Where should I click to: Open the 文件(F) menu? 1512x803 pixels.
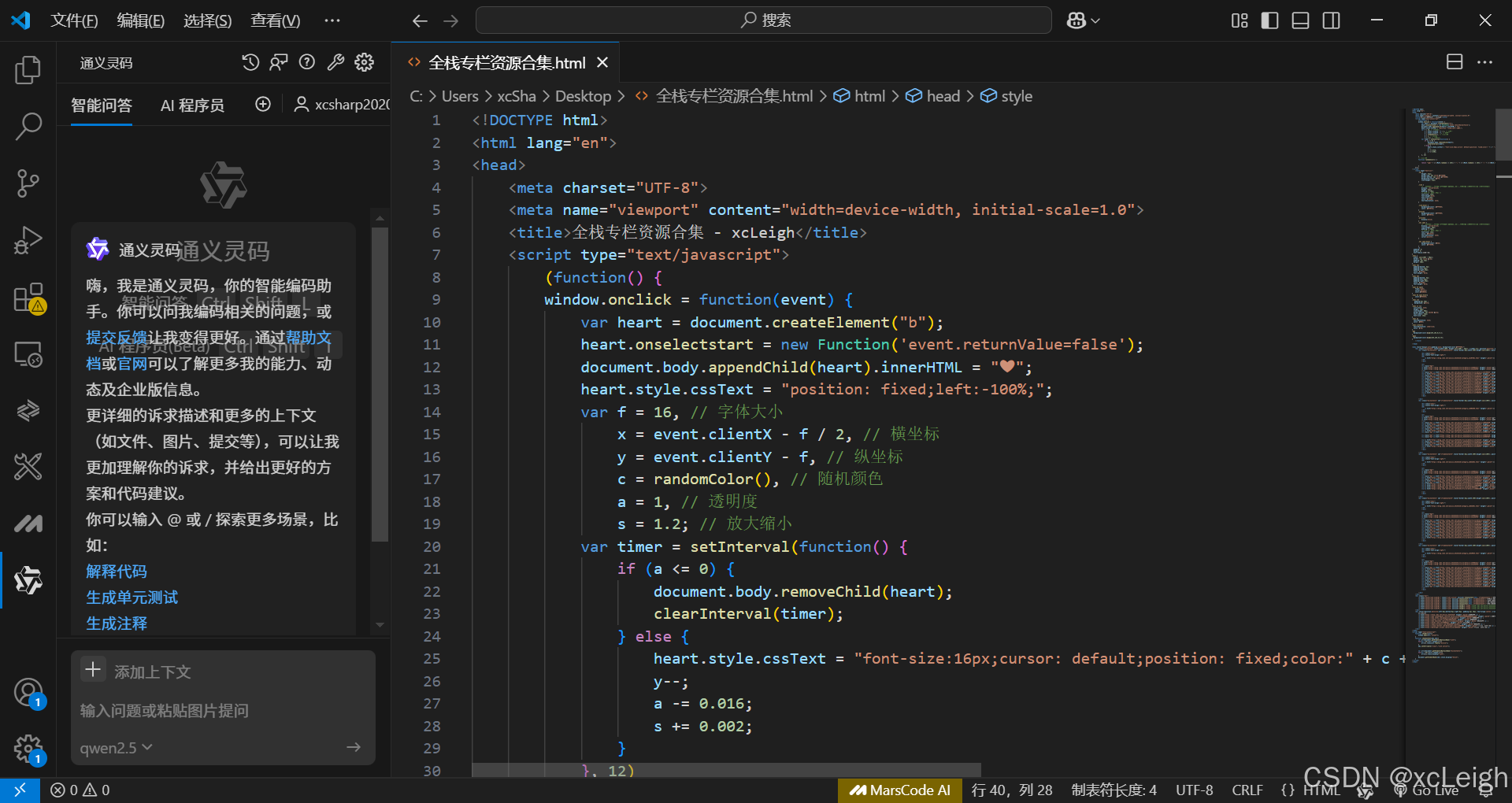(74, 20)
